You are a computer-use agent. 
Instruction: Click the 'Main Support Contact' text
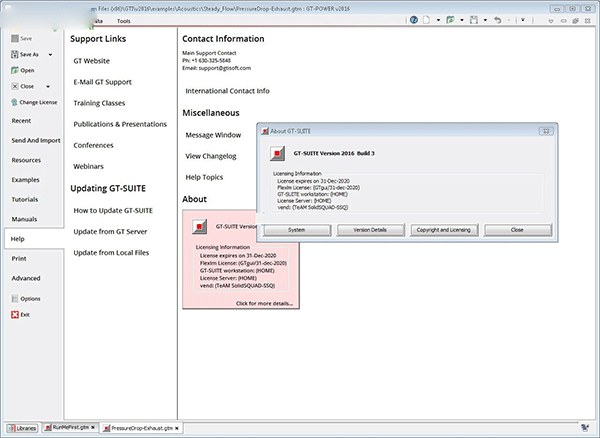(209, 53)
